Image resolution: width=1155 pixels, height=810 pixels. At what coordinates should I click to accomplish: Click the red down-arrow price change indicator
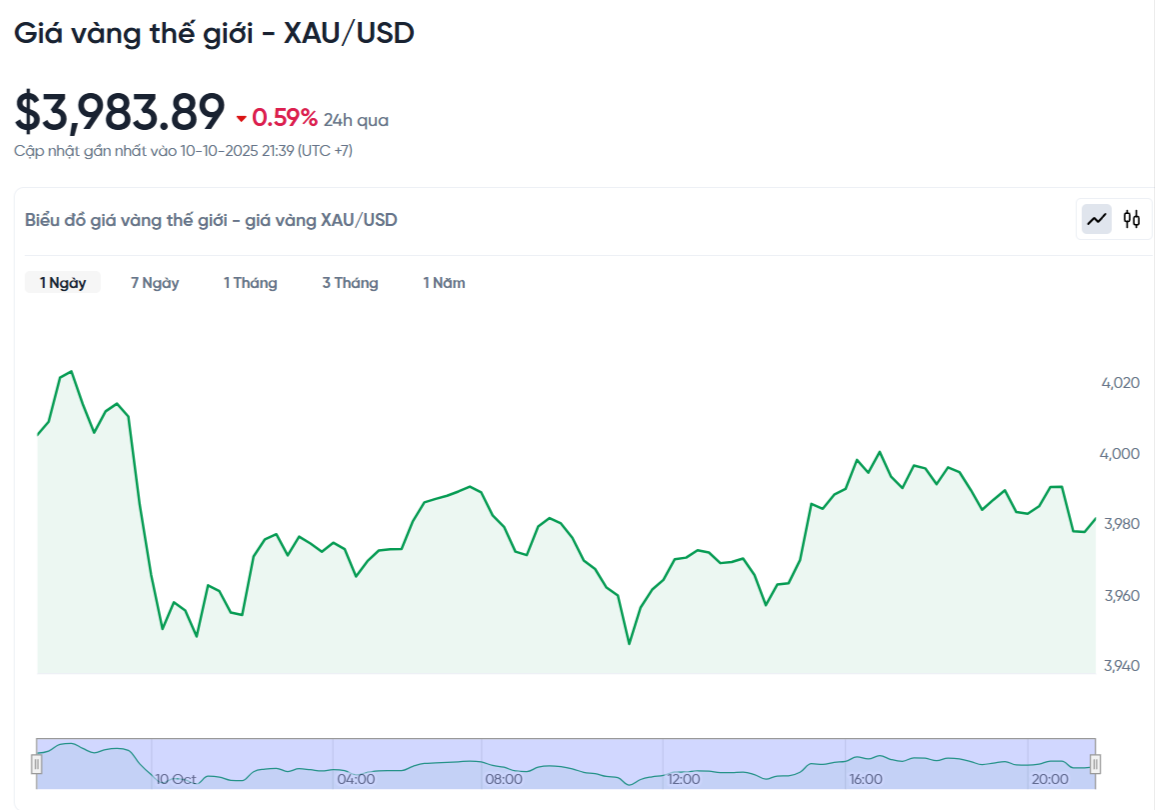point(241,120)
